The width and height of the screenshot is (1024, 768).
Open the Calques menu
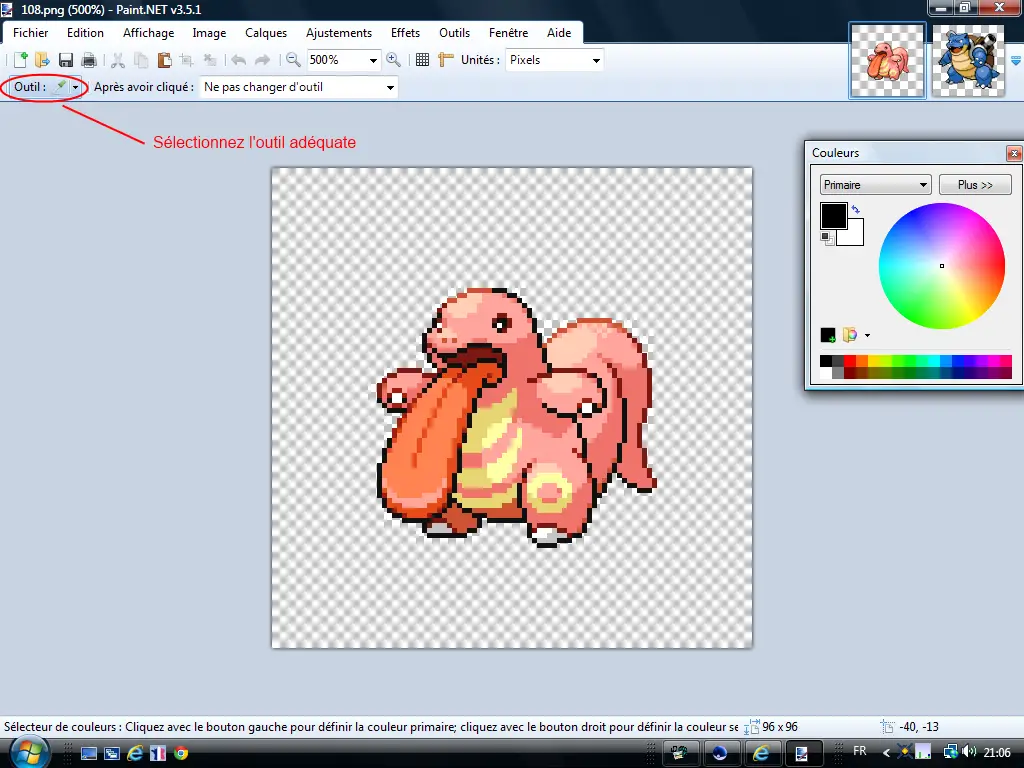(x=266, y=33)
